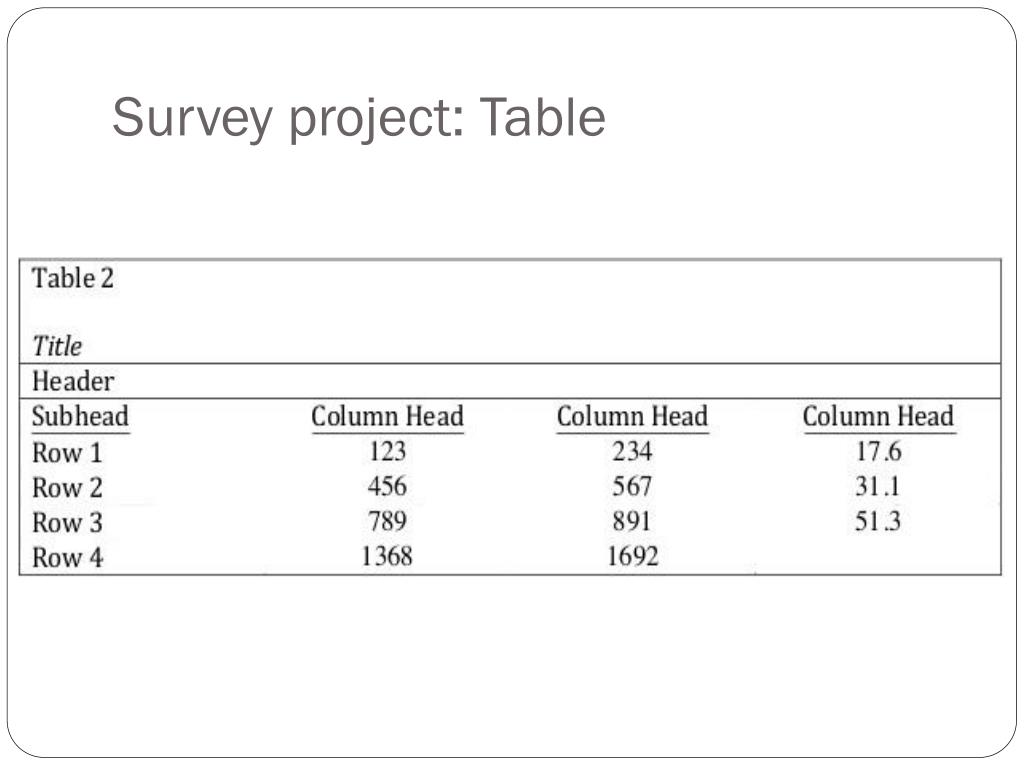Click the cell value 891
1024x768 pixels.
click(x=632, y=521)
